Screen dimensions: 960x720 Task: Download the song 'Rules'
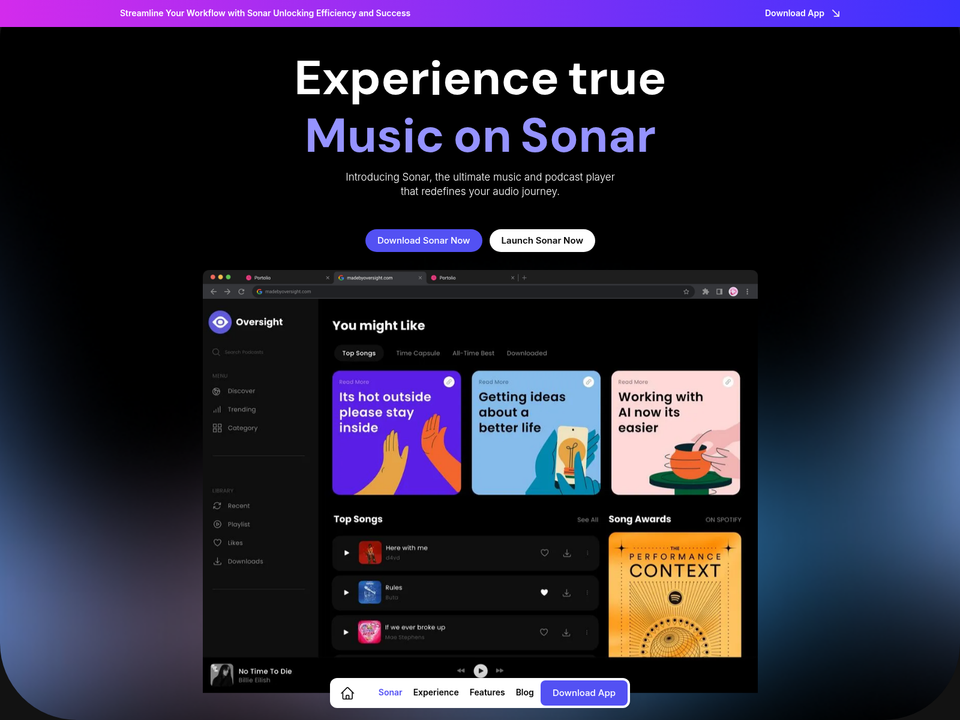567,593
